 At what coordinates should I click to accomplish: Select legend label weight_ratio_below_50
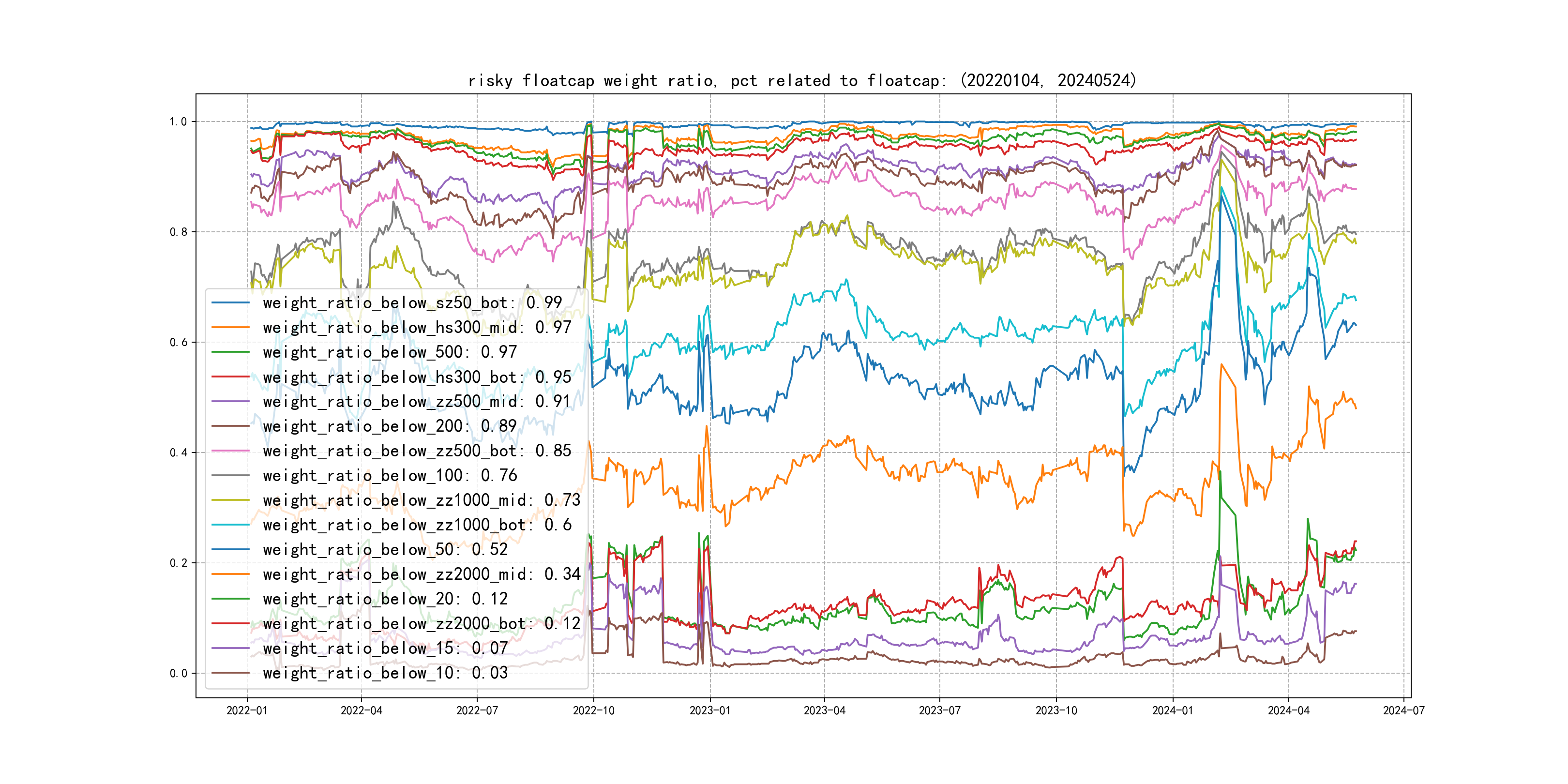click(x=385, y=550)
